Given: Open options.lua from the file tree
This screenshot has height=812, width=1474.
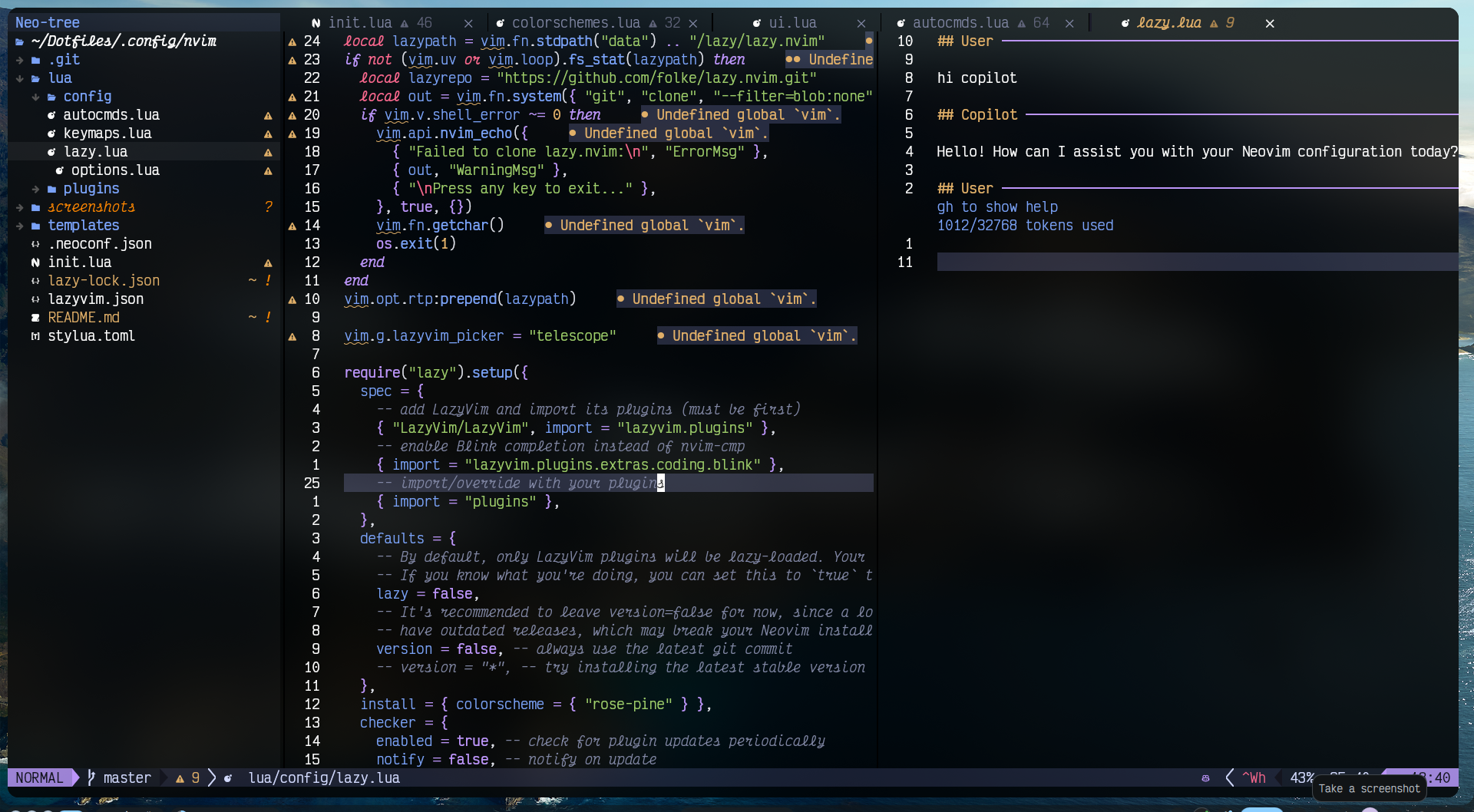Looking at the screenshot, I should tap(115, 170).
